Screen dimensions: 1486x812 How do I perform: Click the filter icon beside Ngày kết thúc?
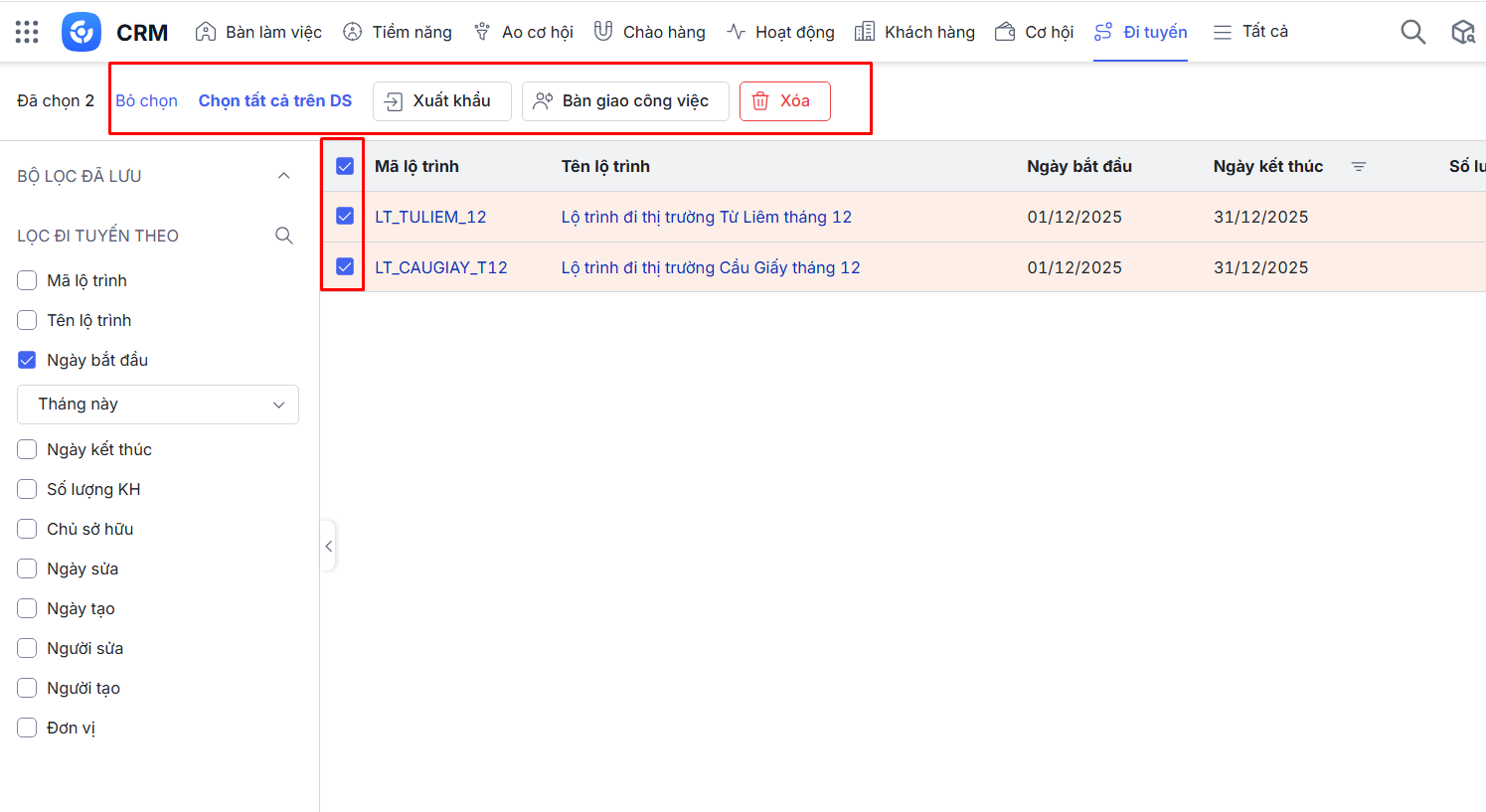1359,167
